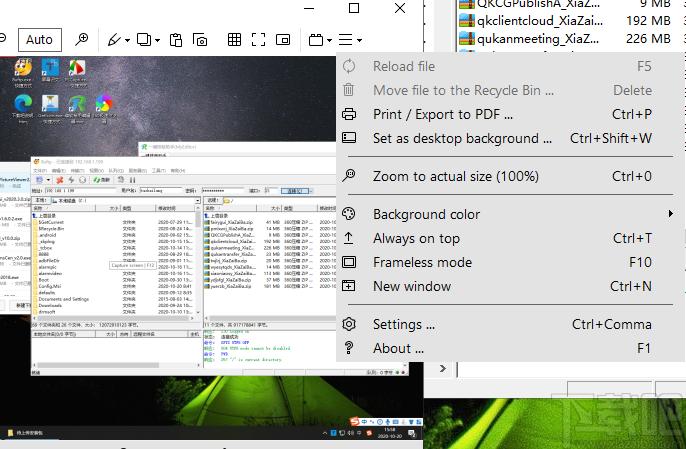This screenshot has width=686, height=449.
Task: Open Settings from the menu
Action: click(510, 324)
